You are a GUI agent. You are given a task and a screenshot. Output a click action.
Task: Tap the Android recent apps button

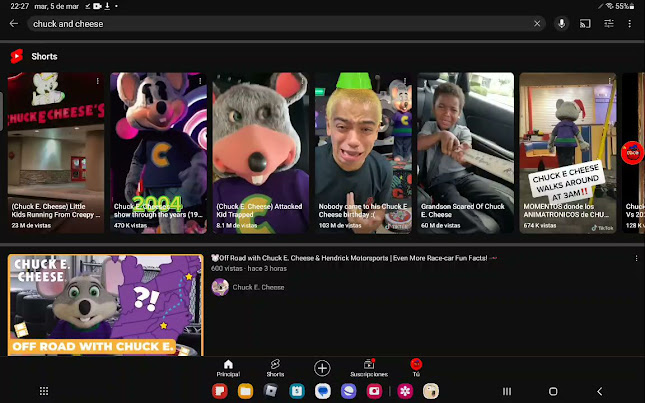pos(507,391)
